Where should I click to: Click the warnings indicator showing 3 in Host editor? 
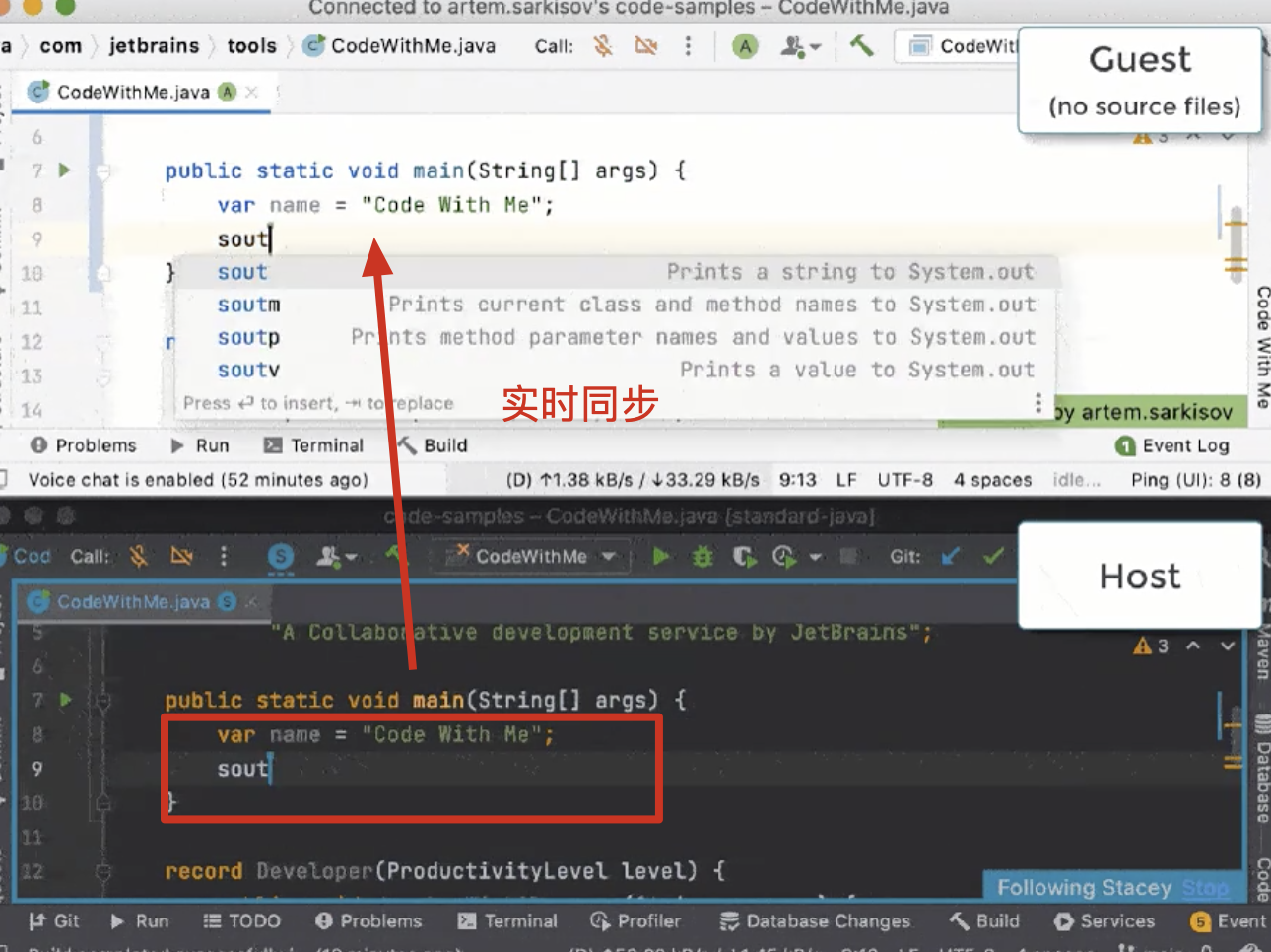coord(1151,646)
